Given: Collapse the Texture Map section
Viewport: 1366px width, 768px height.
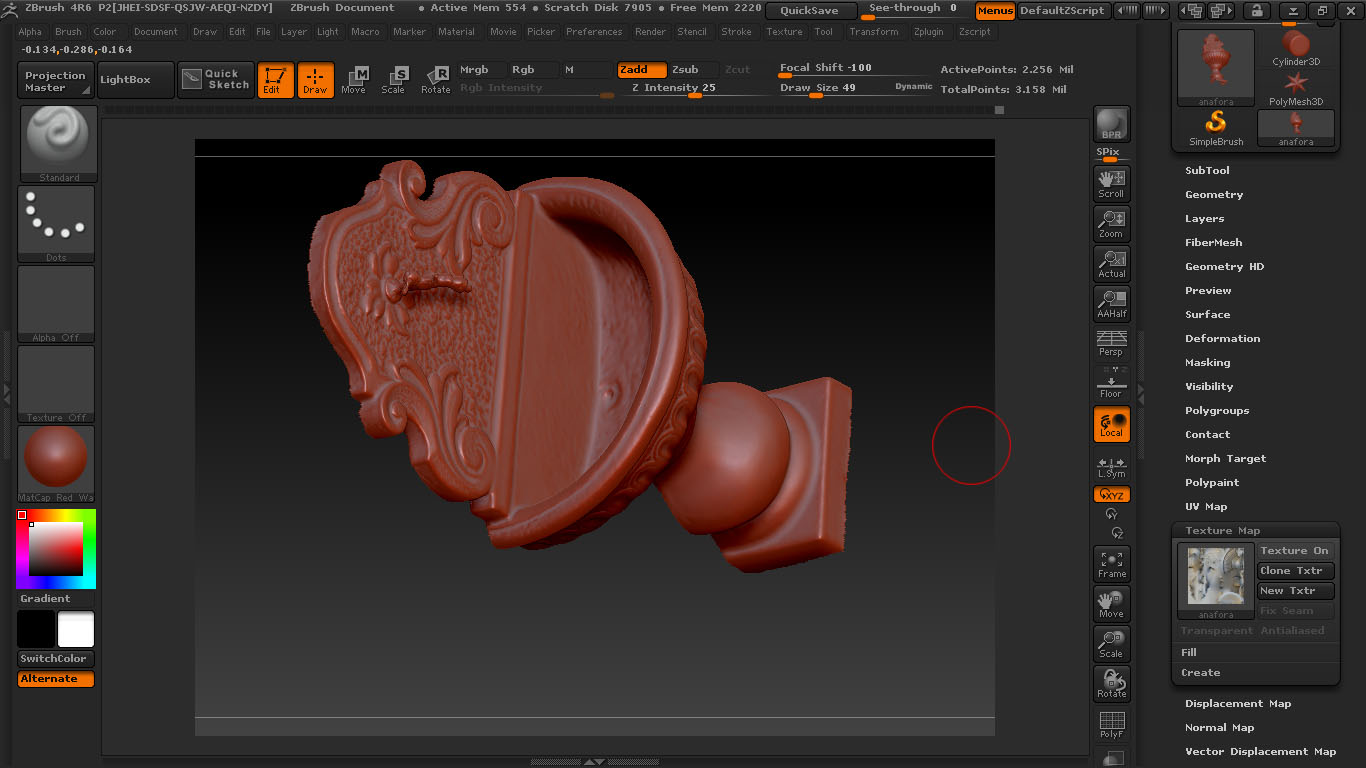Looking at the screenshot, I should (x=1222, y=531).
